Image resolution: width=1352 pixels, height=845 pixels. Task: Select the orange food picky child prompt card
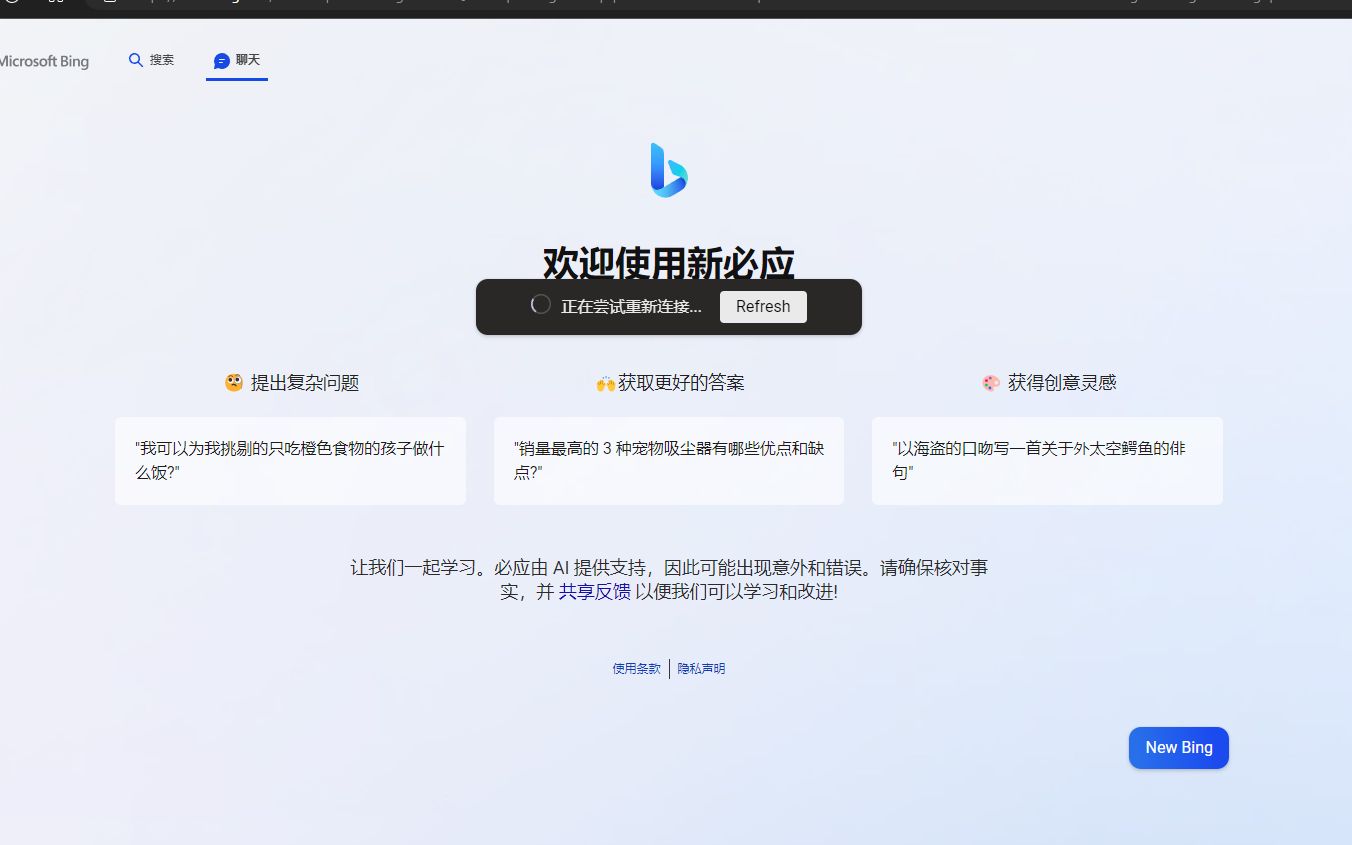pos(290,461)
